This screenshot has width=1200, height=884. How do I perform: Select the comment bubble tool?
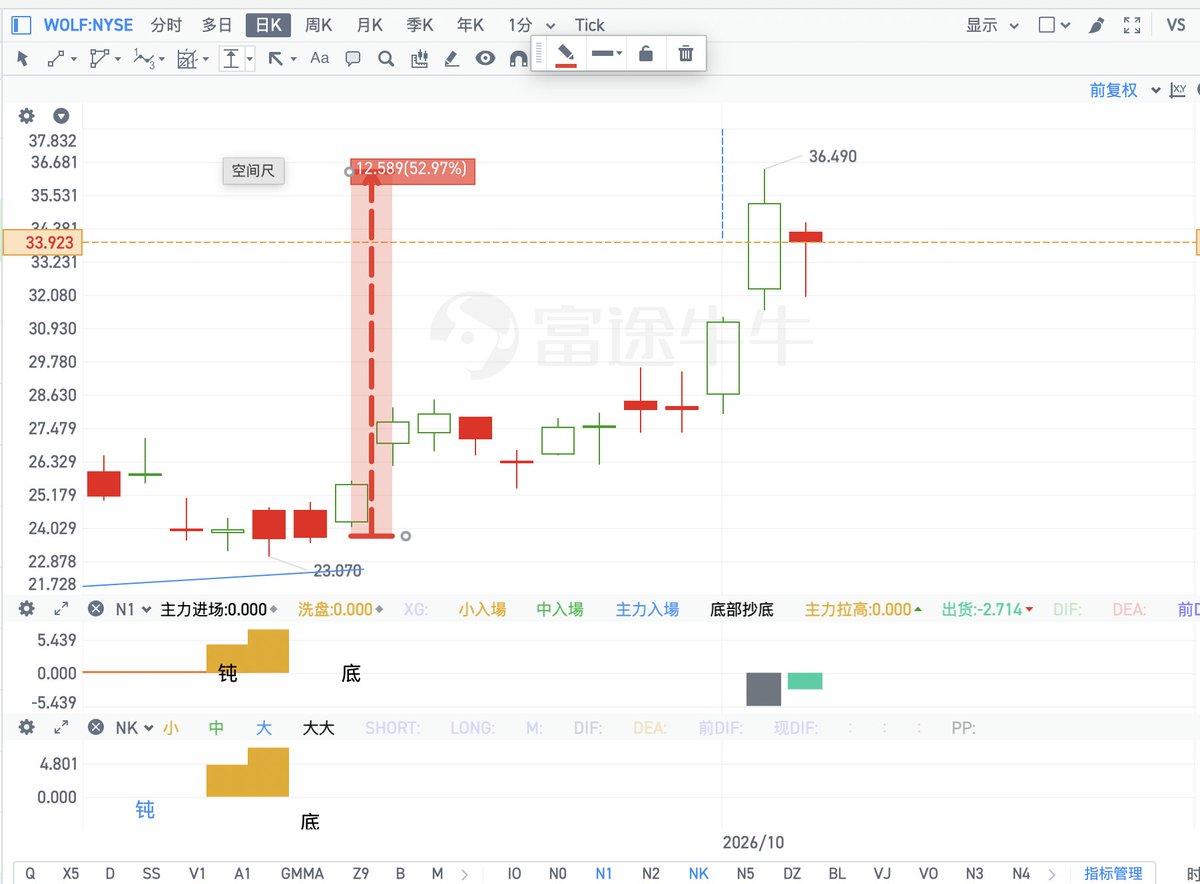pos(353,59)
